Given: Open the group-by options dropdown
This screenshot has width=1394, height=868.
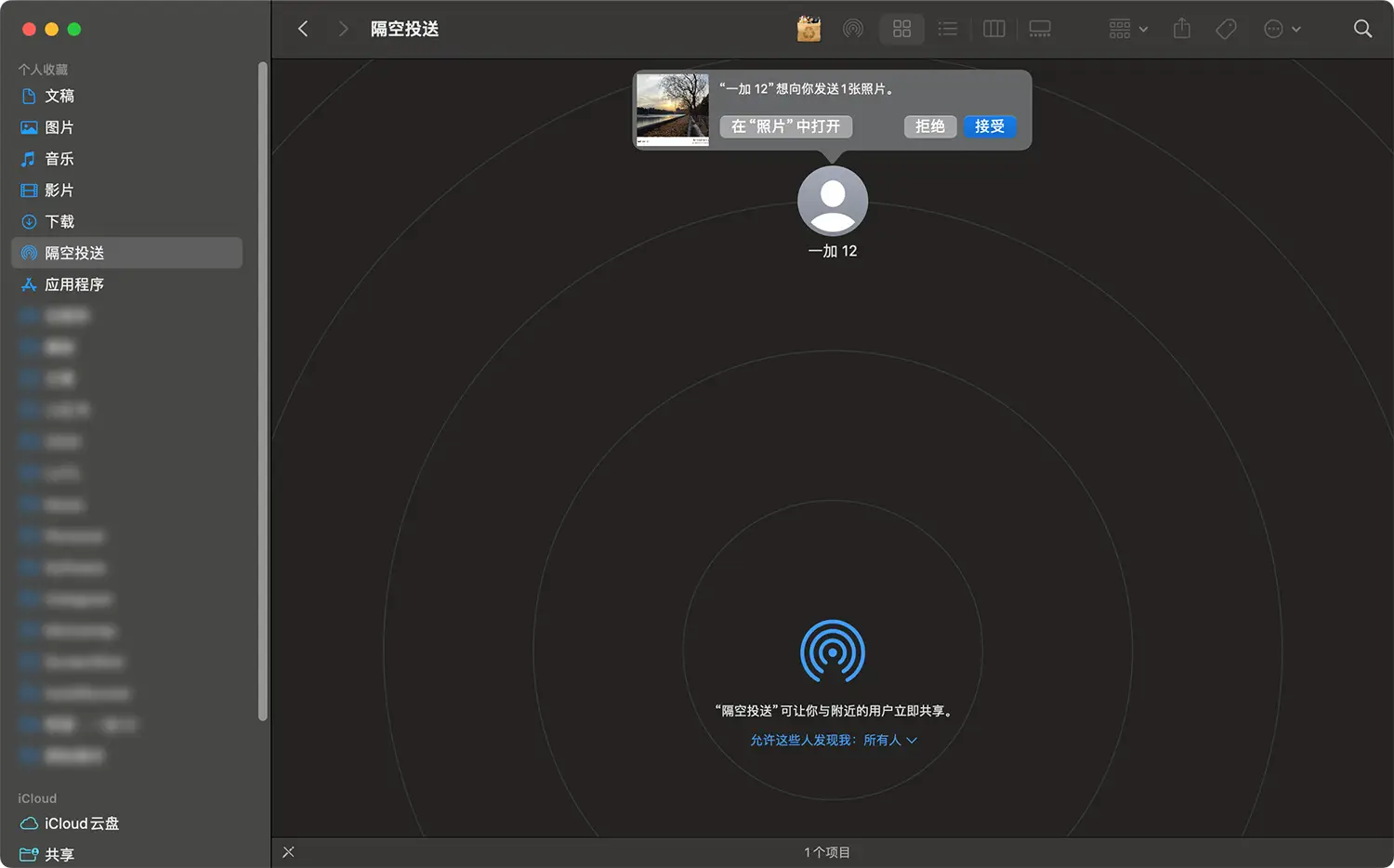Looking at the screenshot, I should pyautogui.click(x=1128, y=29).
